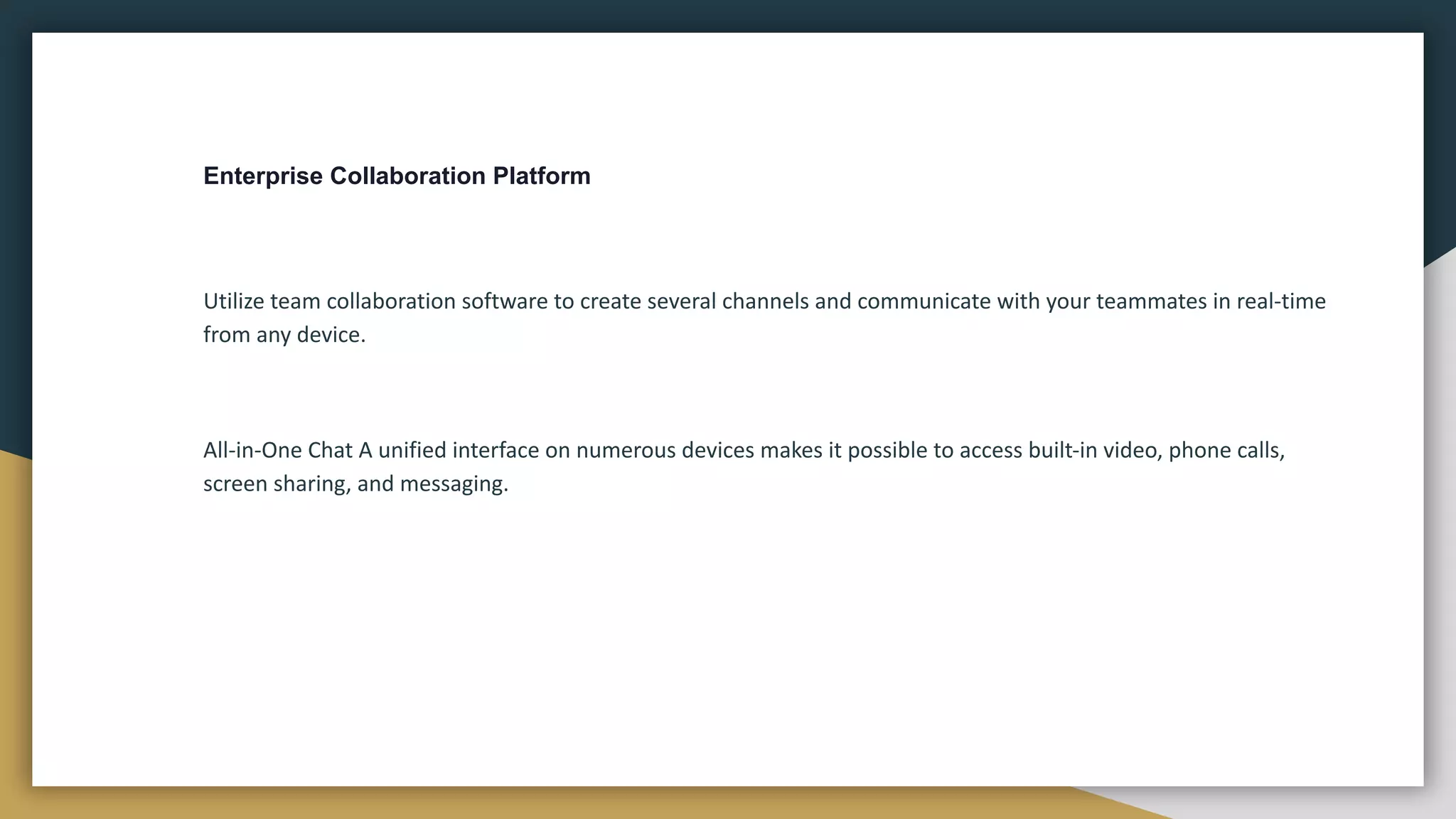Image resolution: width=1456 pixels, height=819 pixels.
Task: Click the phrase 'numerous devices' in the second paragraph
Action: click(x=665, y=450)
